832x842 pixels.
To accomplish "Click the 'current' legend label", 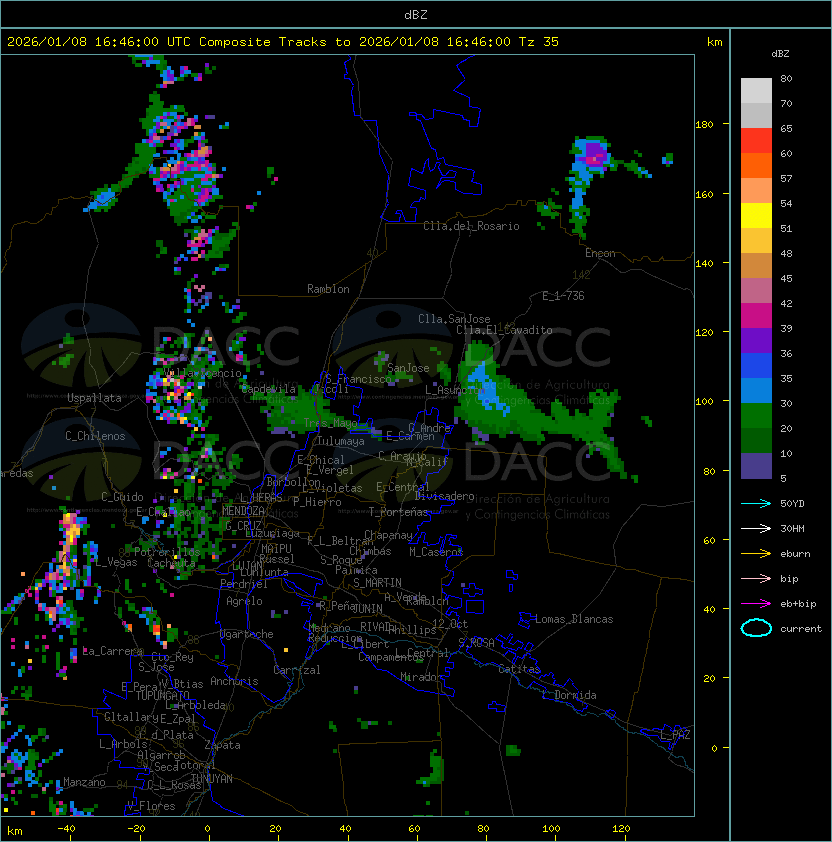I will 801,628.
